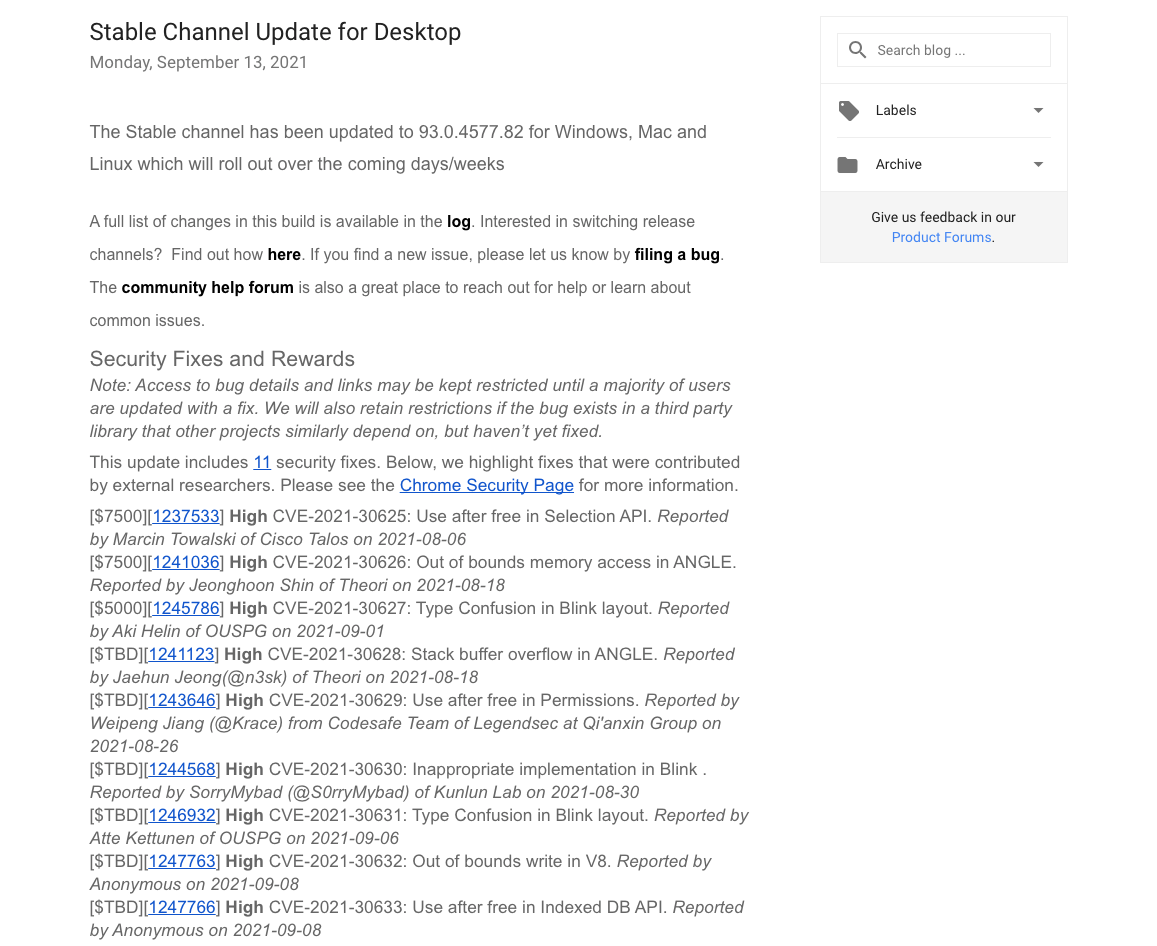
Task: Select the Archive sidebar text
Action: [898, 165]
